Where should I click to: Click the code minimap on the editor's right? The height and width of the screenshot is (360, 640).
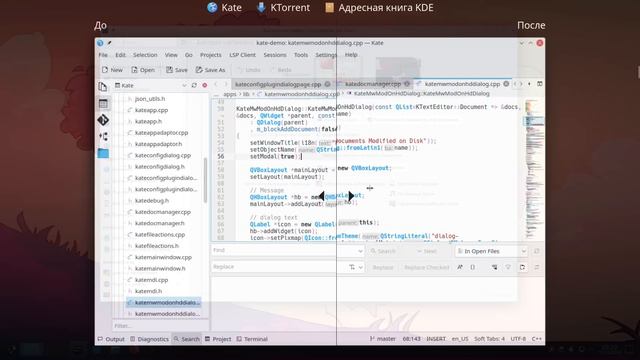[534, 169]
